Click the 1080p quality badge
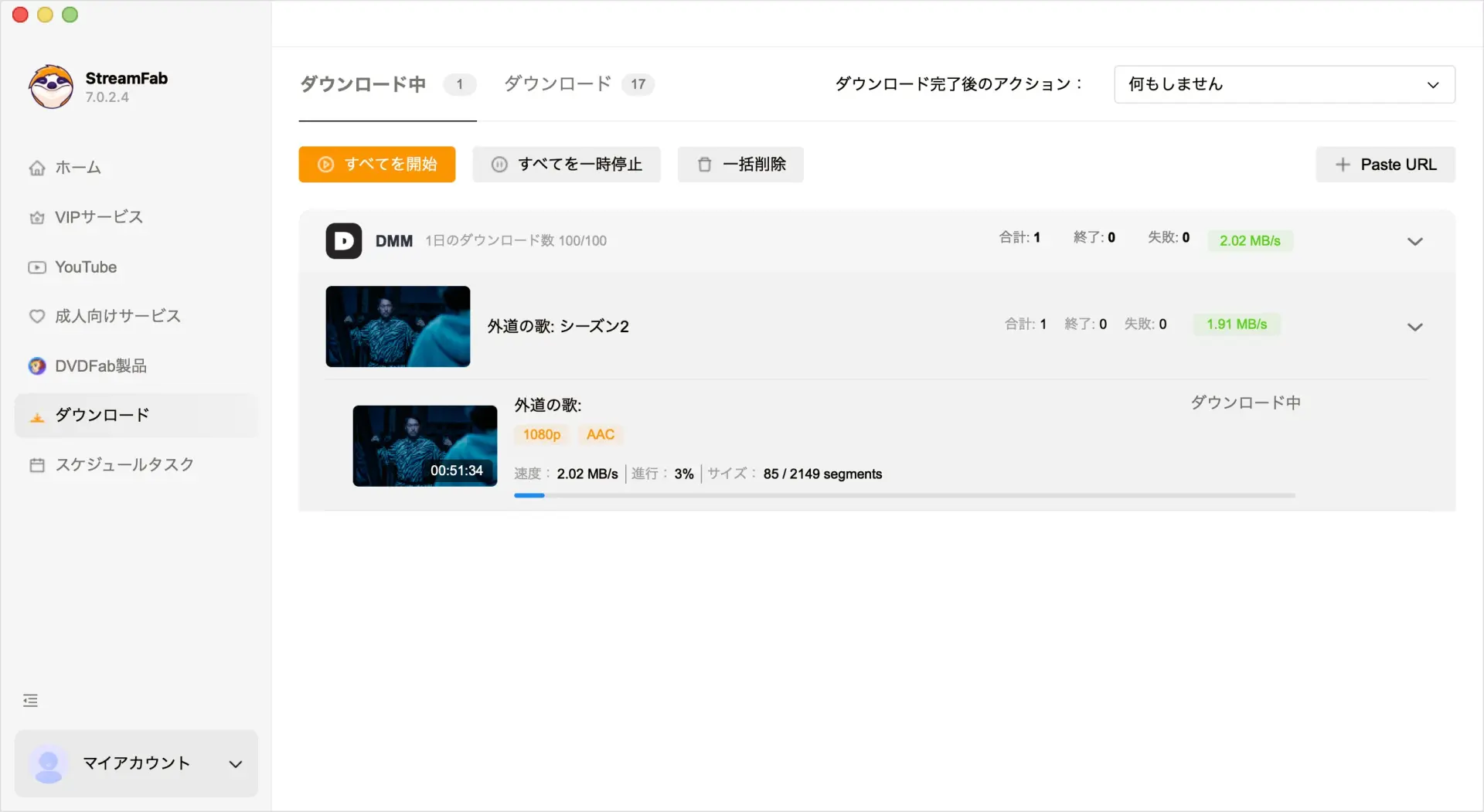The height and width of the screenshot is (812, 1484). 542,435
